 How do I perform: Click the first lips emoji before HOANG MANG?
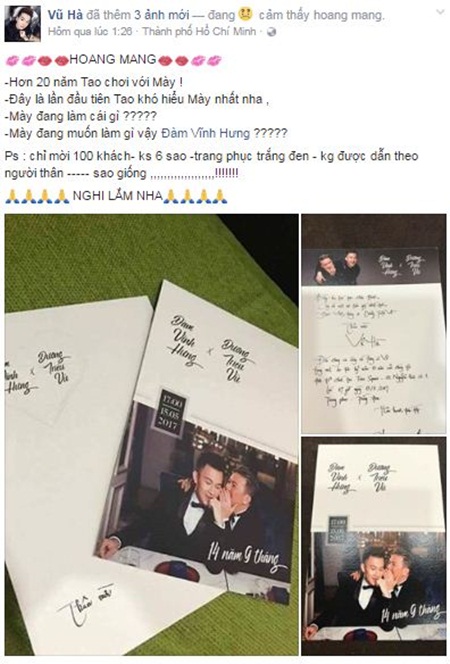(x=13, y=61)
